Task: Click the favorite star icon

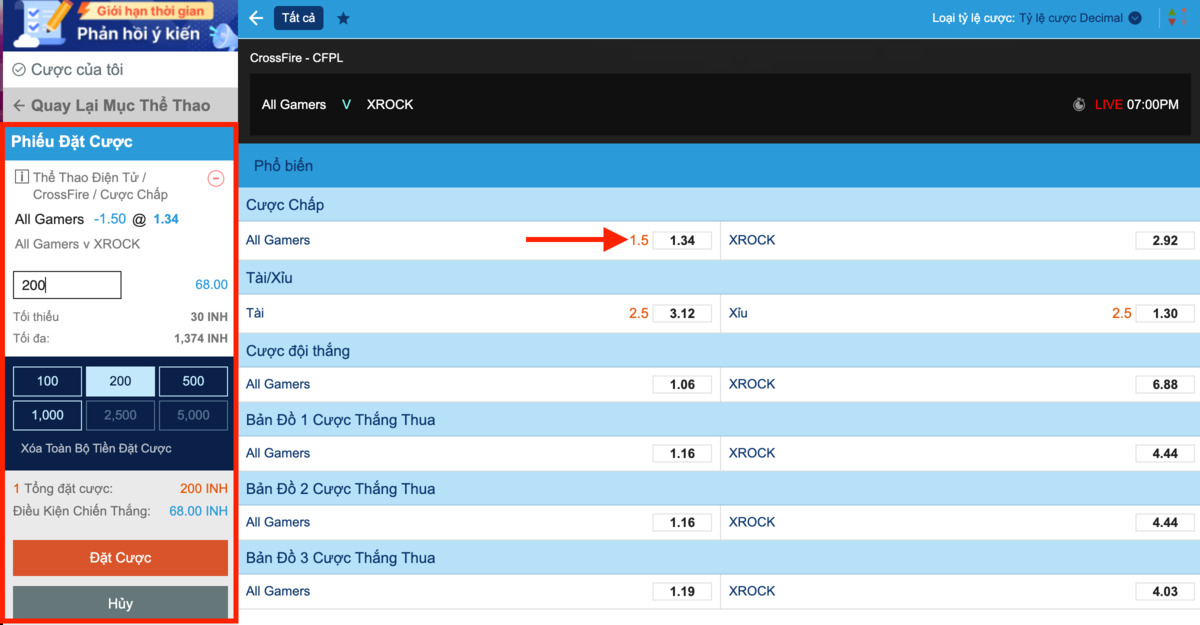Action: coord(343,18)
